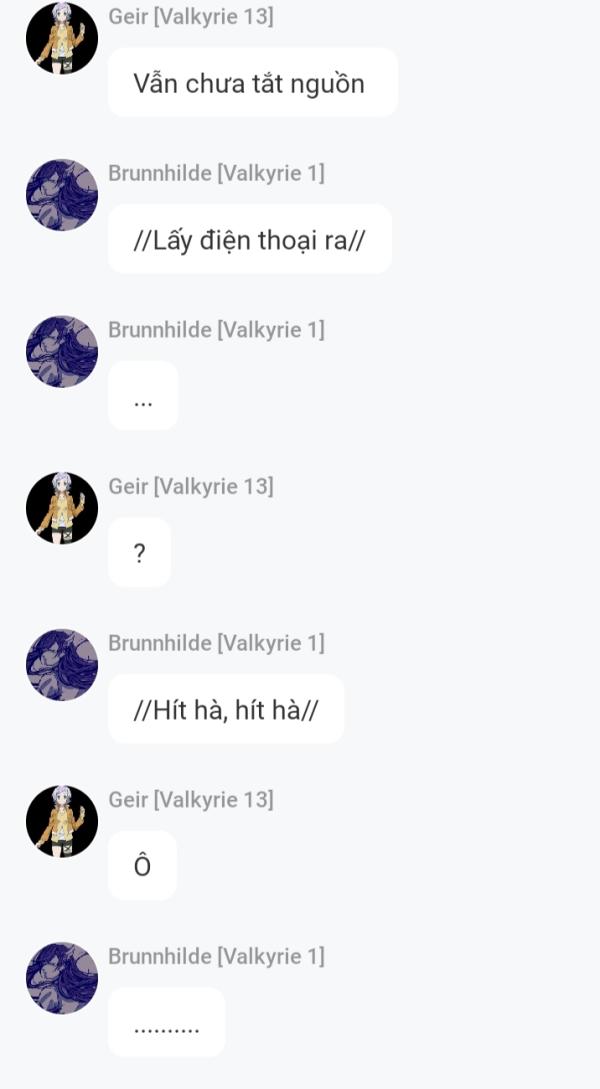
Task: Select the long '..........' message bubble
Action: 167,1022
